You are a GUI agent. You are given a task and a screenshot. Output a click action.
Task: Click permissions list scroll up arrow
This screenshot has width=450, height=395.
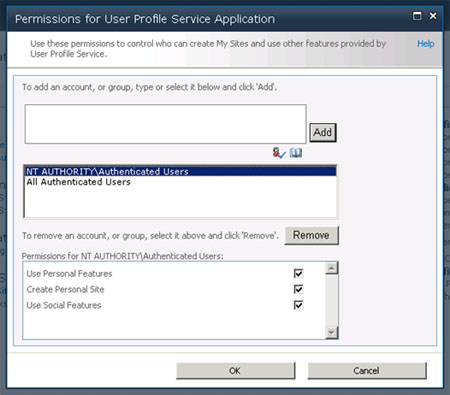pyautogui.click(x=331, y=268)
